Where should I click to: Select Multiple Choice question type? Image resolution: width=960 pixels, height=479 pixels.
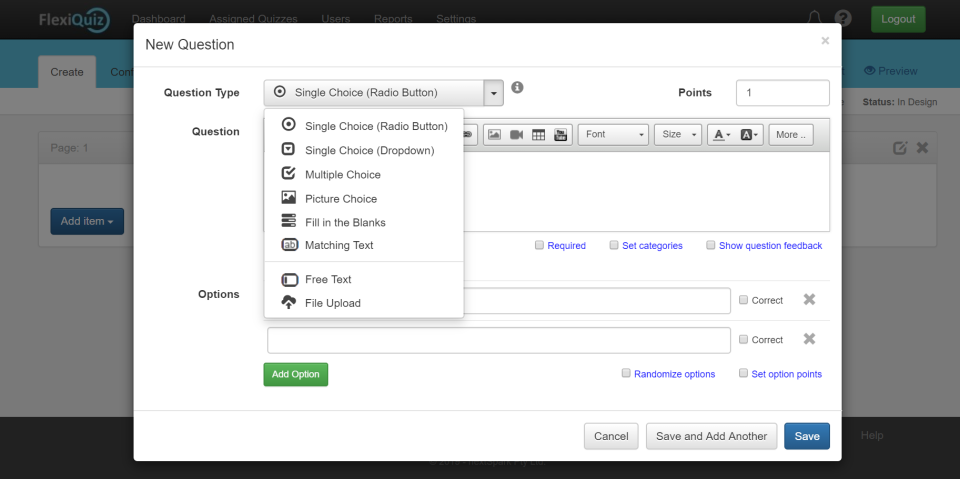tap(342, 174)
